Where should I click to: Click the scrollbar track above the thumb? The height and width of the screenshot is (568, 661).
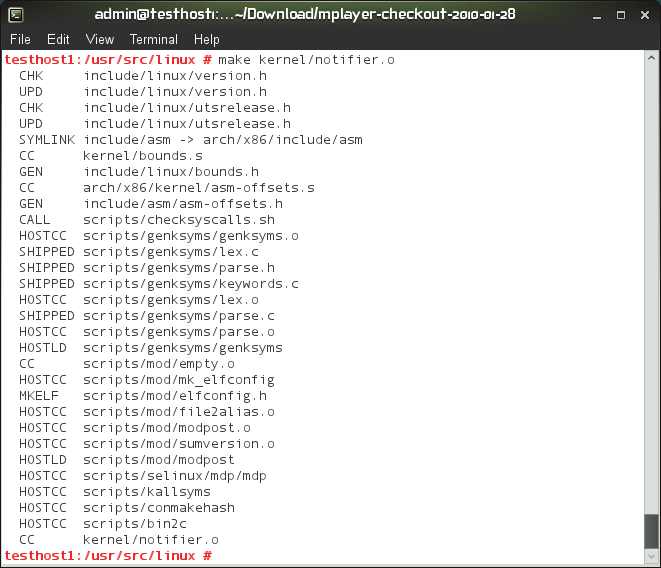pos(651,289)
